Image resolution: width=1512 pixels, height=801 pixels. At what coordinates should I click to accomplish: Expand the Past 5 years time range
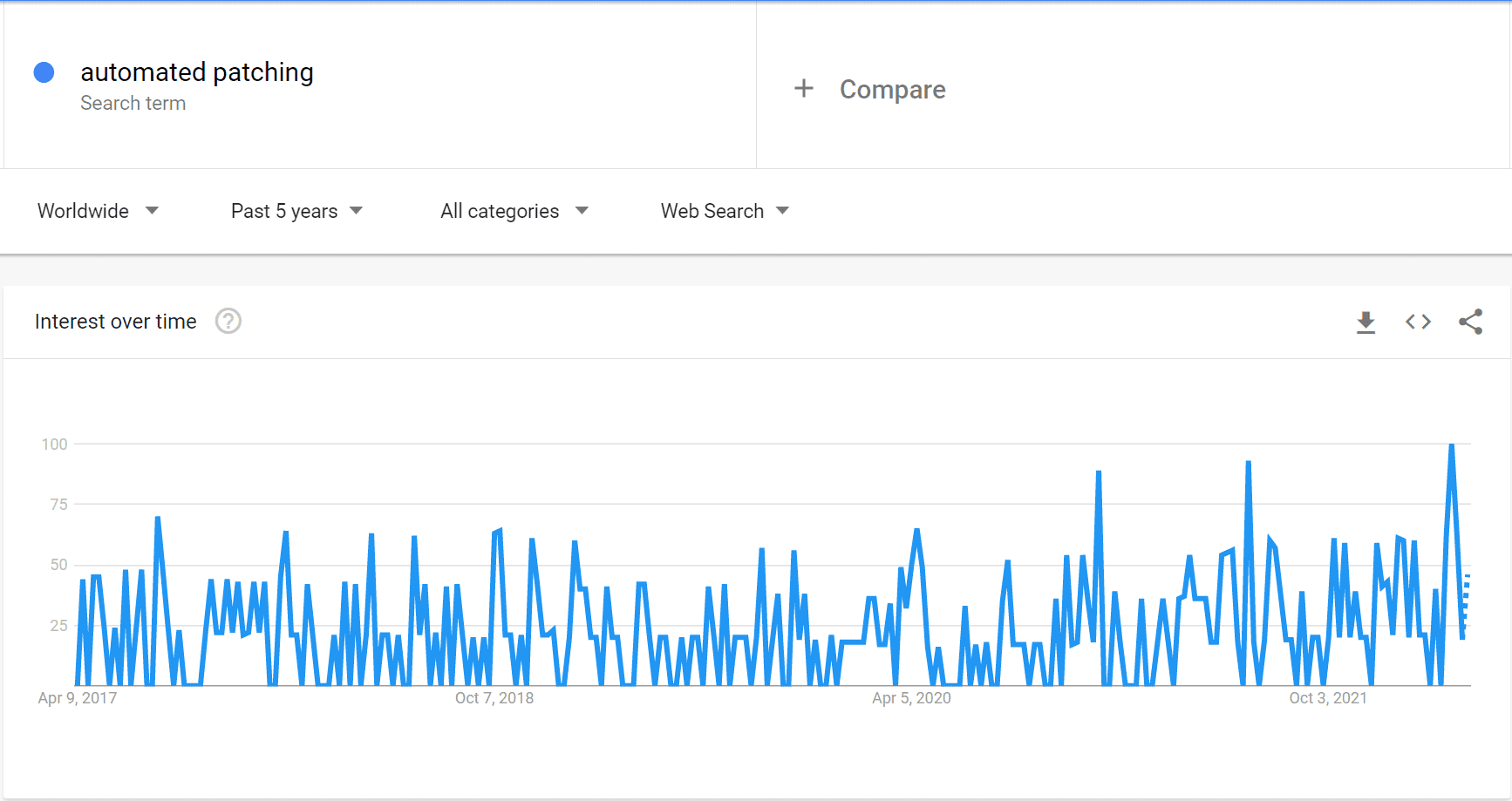pos(284,211)
